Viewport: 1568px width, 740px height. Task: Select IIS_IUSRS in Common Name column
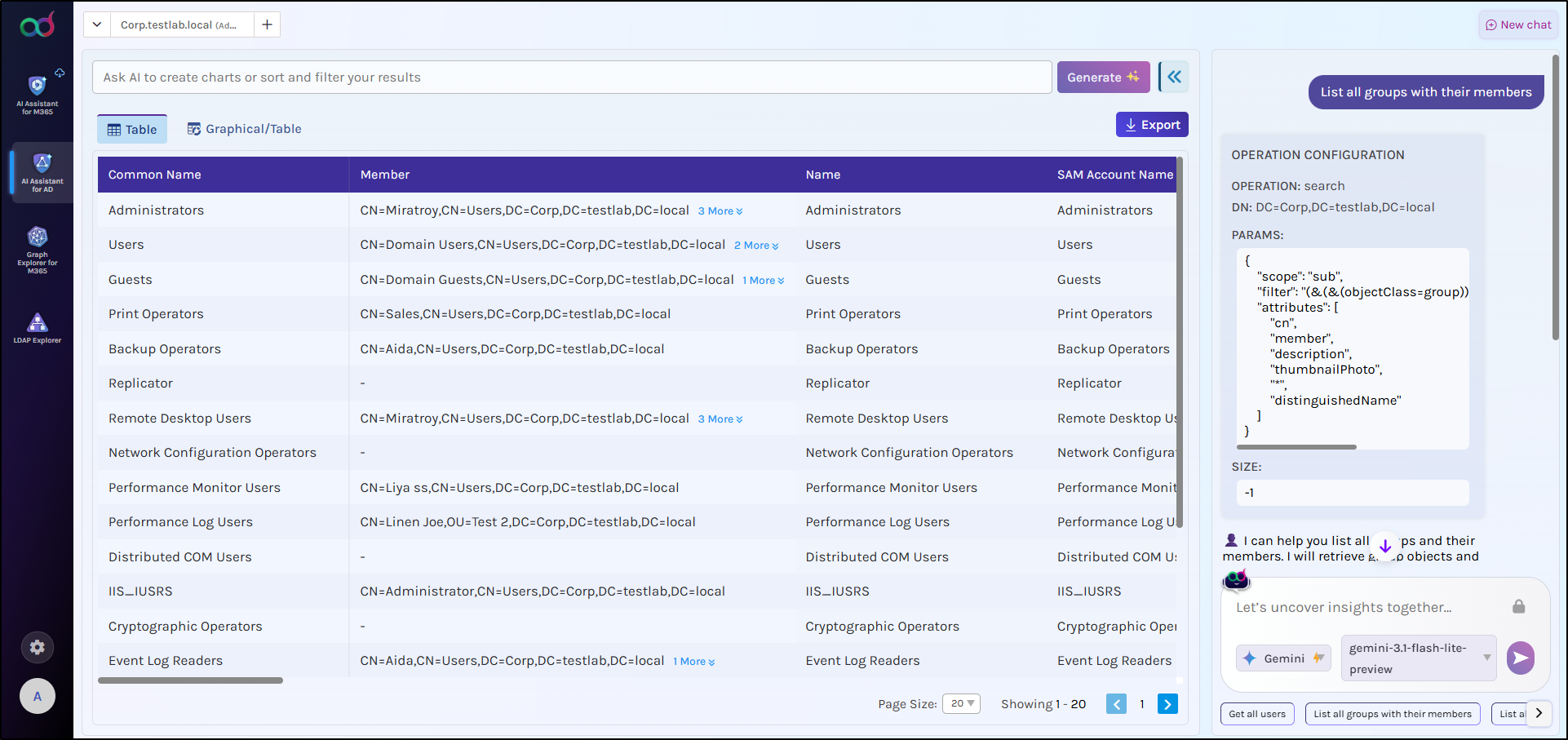(140, 592)
